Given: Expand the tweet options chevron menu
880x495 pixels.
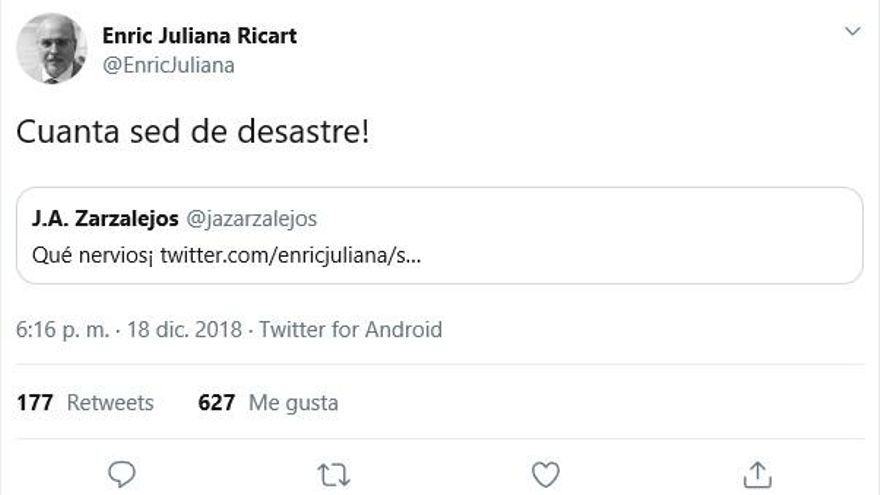Looking at the screenshot, I should (852, 32).
